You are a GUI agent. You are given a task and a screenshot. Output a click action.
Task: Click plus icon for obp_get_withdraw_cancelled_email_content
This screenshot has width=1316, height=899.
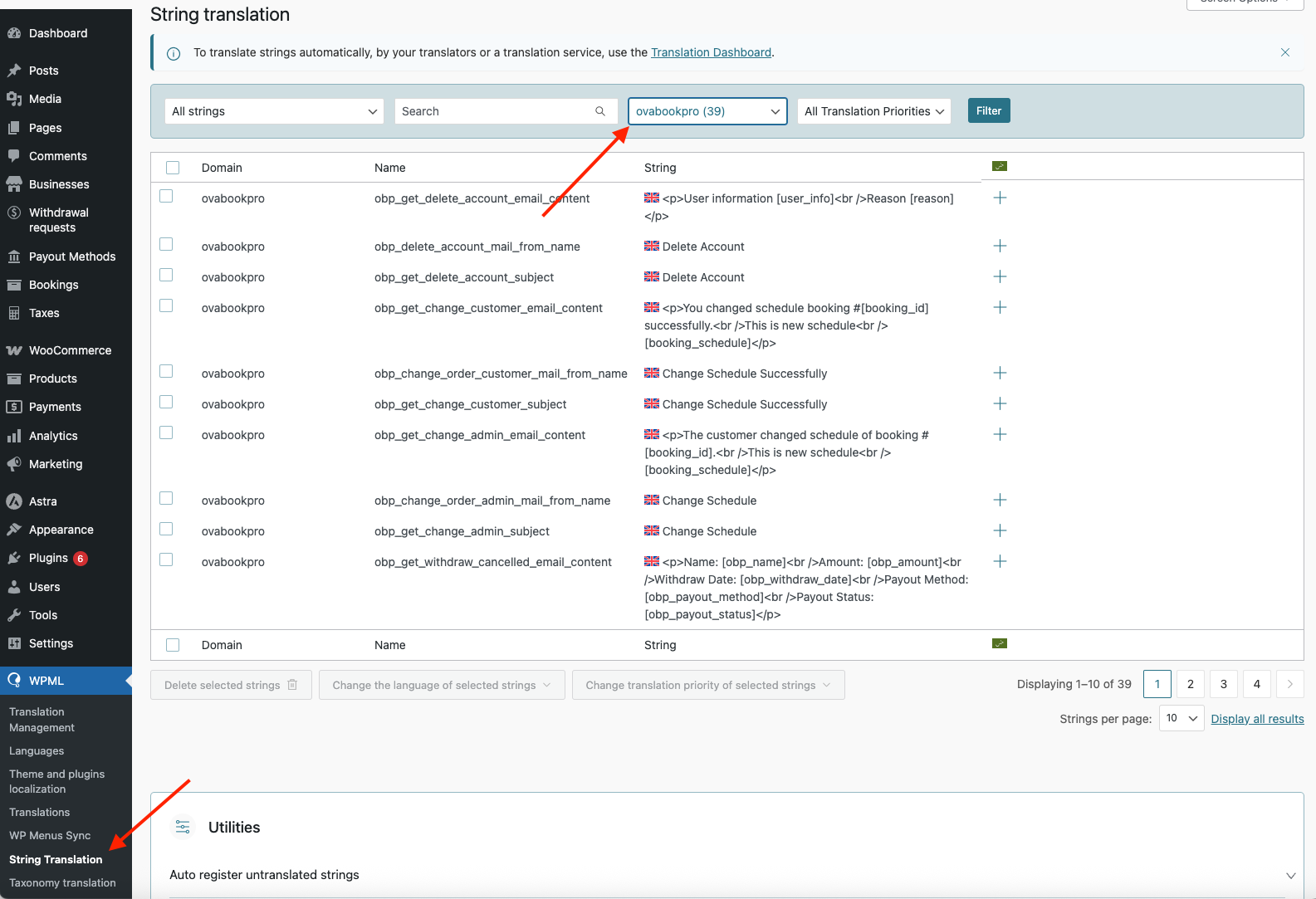click(1000, 561)
